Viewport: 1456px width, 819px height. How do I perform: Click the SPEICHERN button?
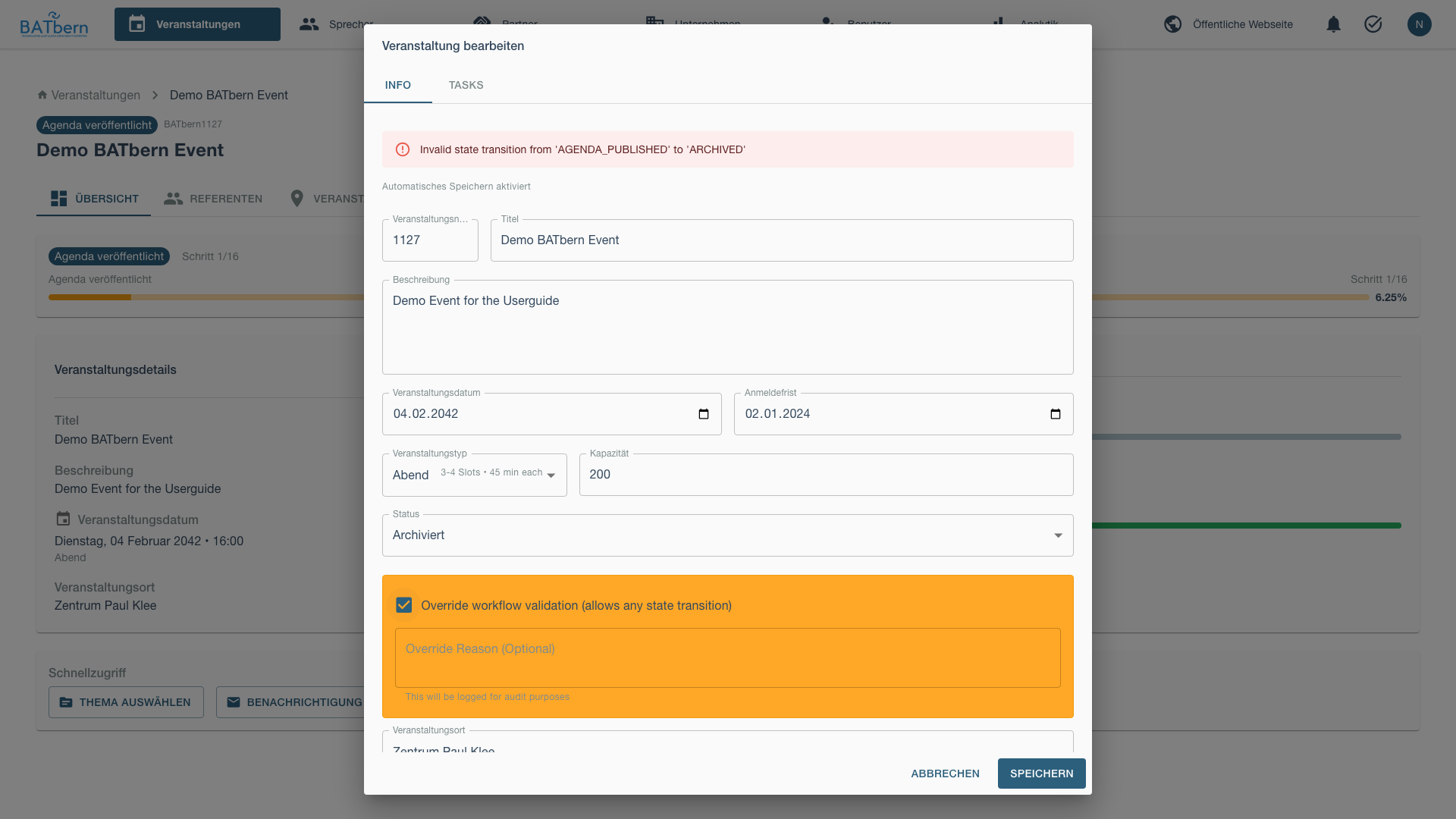pyautogui.click(x=1041, y=773)
